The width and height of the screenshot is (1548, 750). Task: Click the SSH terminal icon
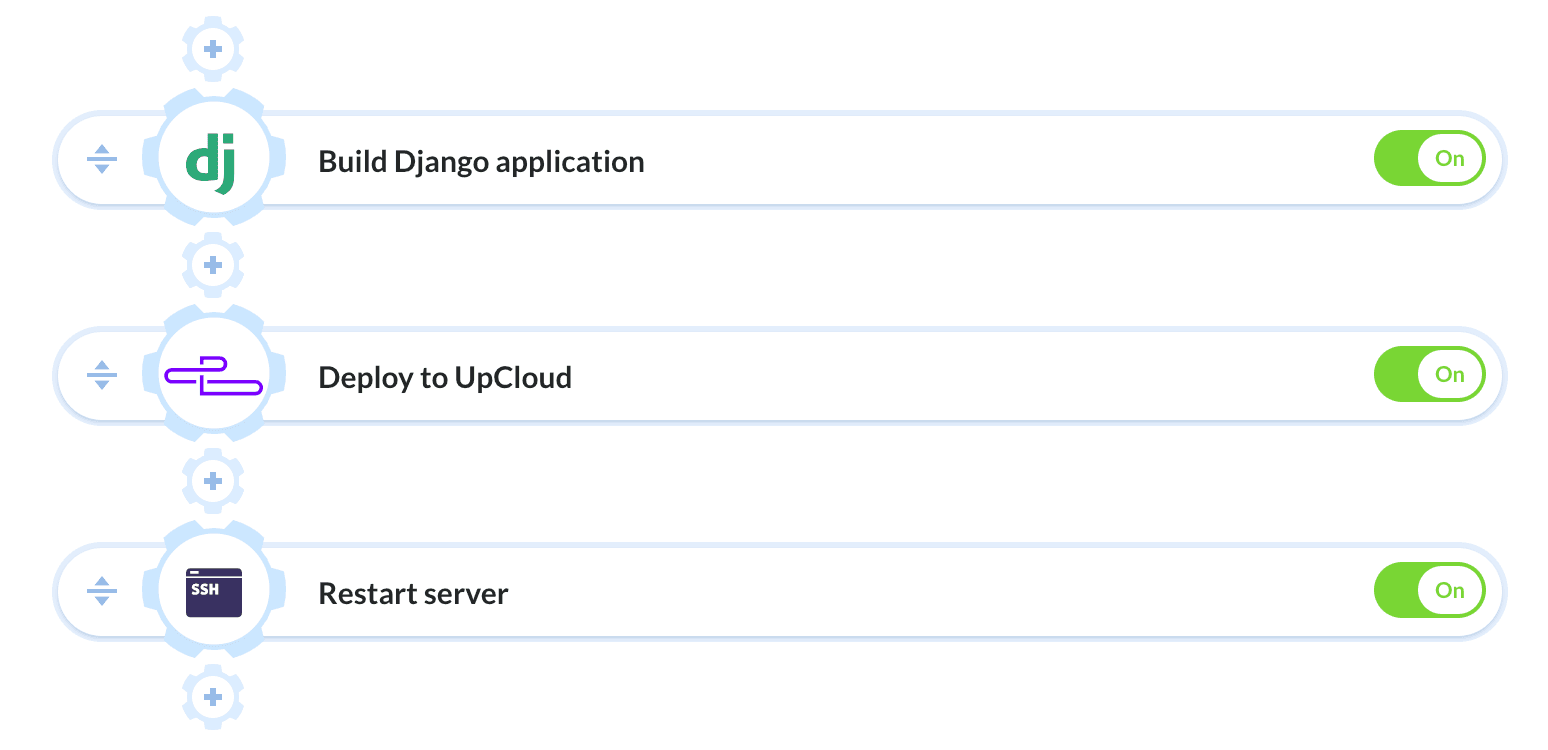(213, 592)
